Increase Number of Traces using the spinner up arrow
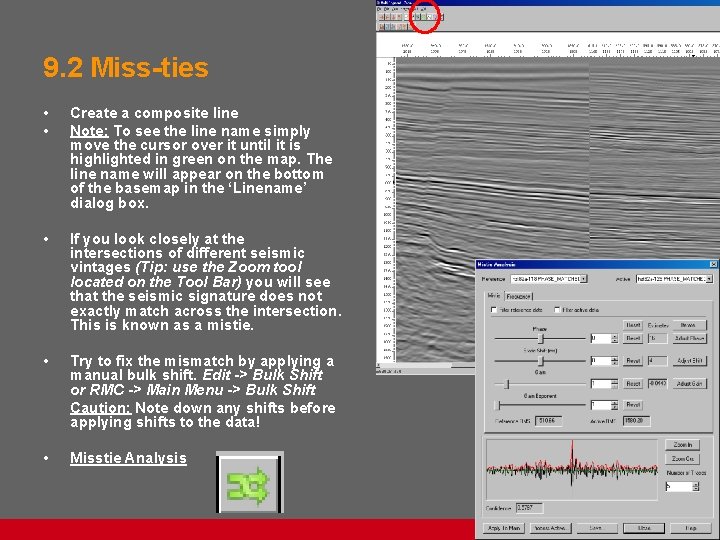This screenshot has height=540, width=720. (696, 484)
